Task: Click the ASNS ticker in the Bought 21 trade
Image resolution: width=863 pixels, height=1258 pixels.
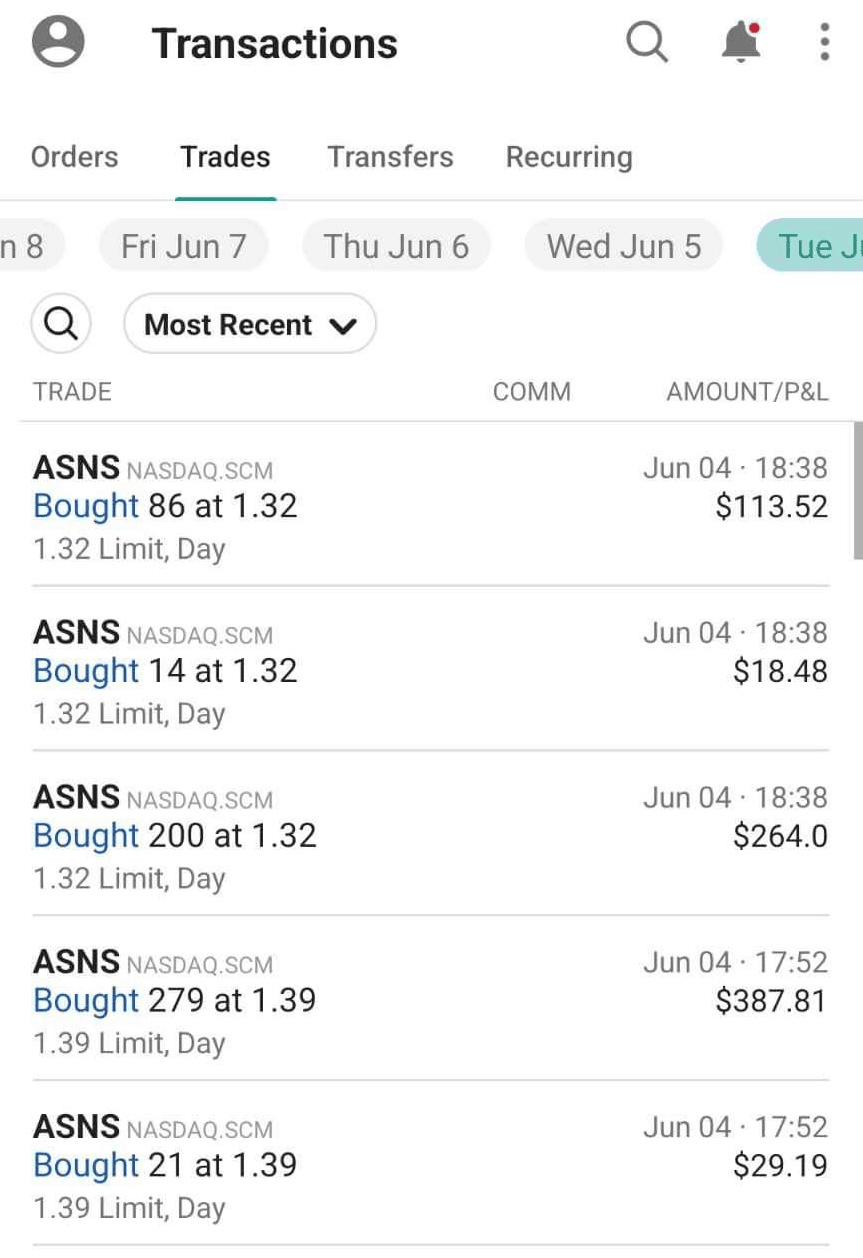Action: (x=76, y=1127)
